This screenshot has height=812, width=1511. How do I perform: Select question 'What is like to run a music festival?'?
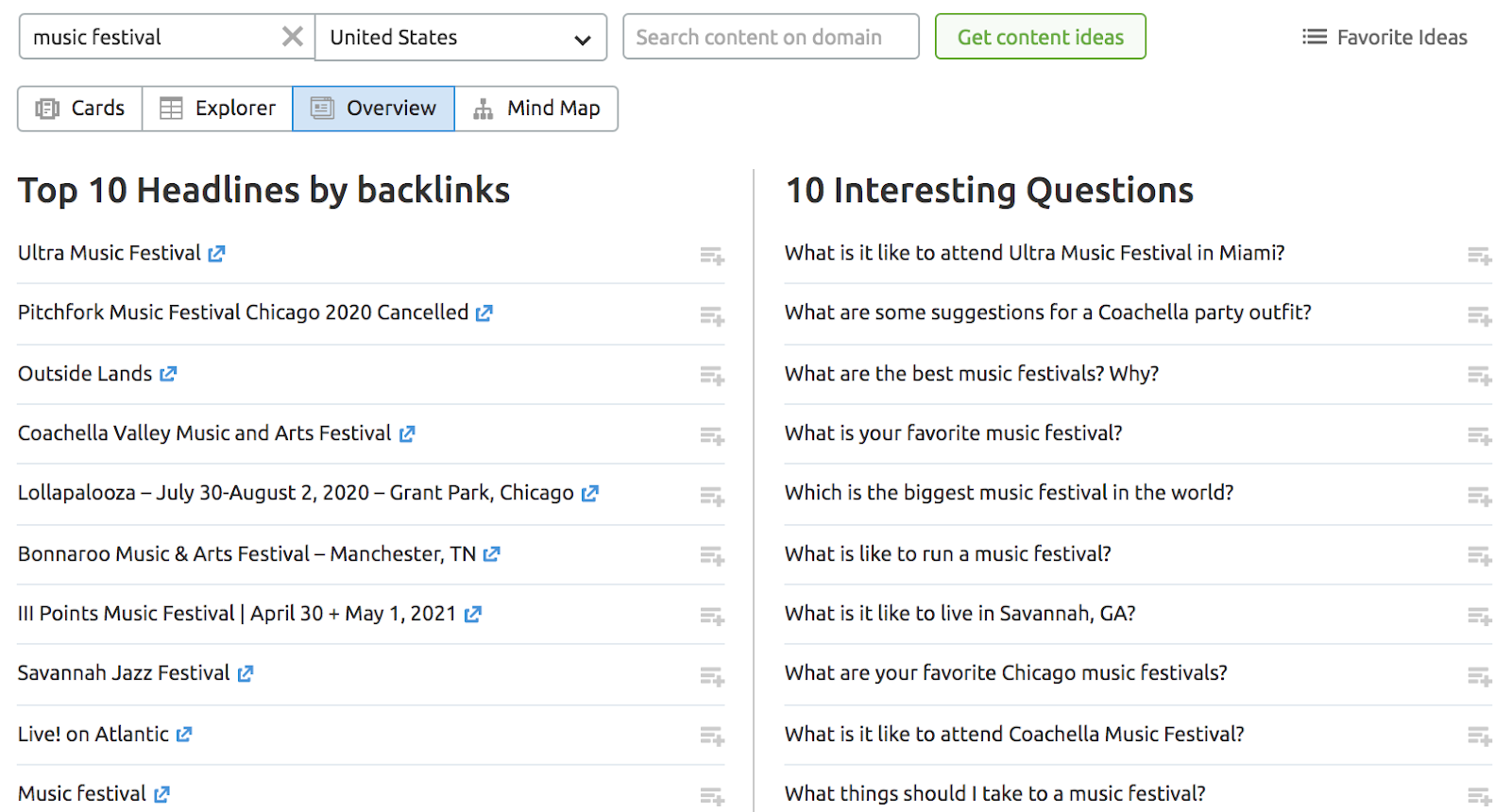(947, 554)
